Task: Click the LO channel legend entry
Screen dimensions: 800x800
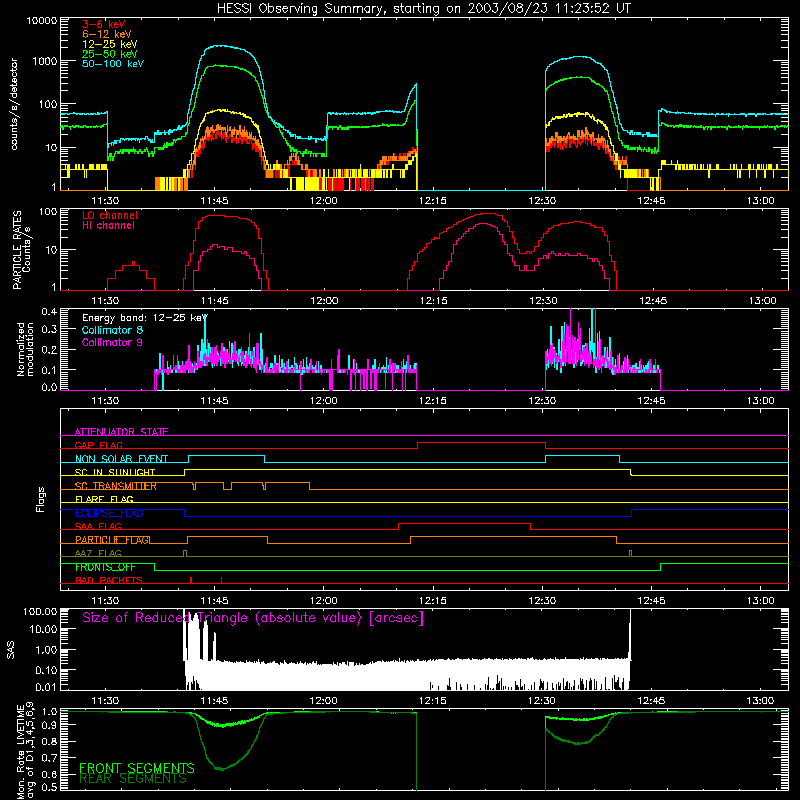Action: (109, 215)
